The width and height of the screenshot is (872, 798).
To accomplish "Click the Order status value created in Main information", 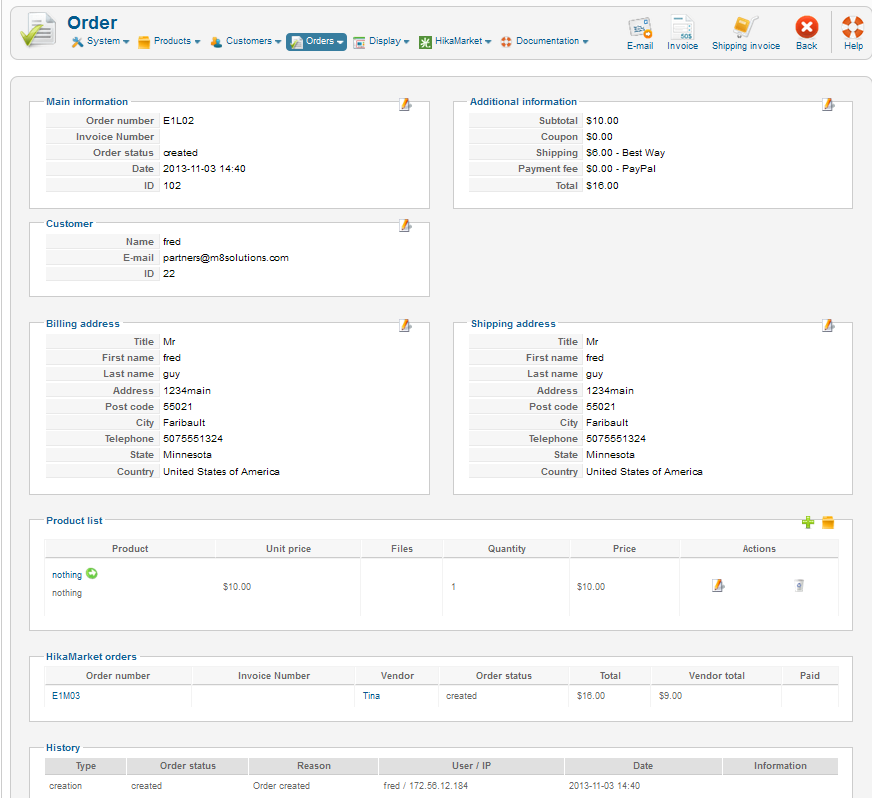I will [x=180, y=152].
